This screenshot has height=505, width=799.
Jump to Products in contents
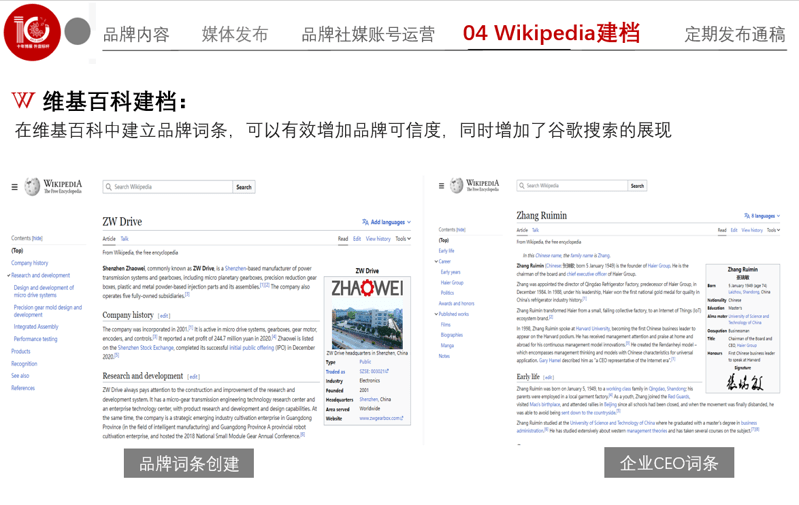click(21, 352)
